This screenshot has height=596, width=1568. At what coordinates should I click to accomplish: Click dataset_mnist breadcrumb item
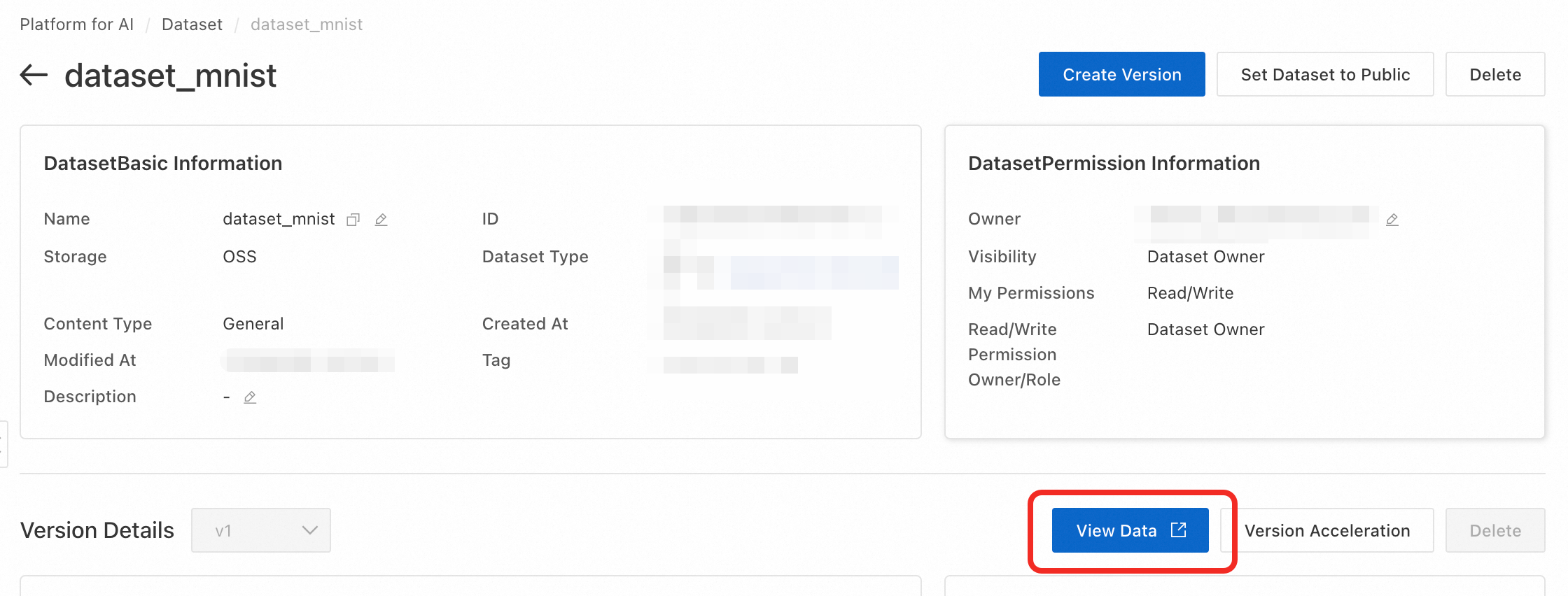tap(307, 24)
